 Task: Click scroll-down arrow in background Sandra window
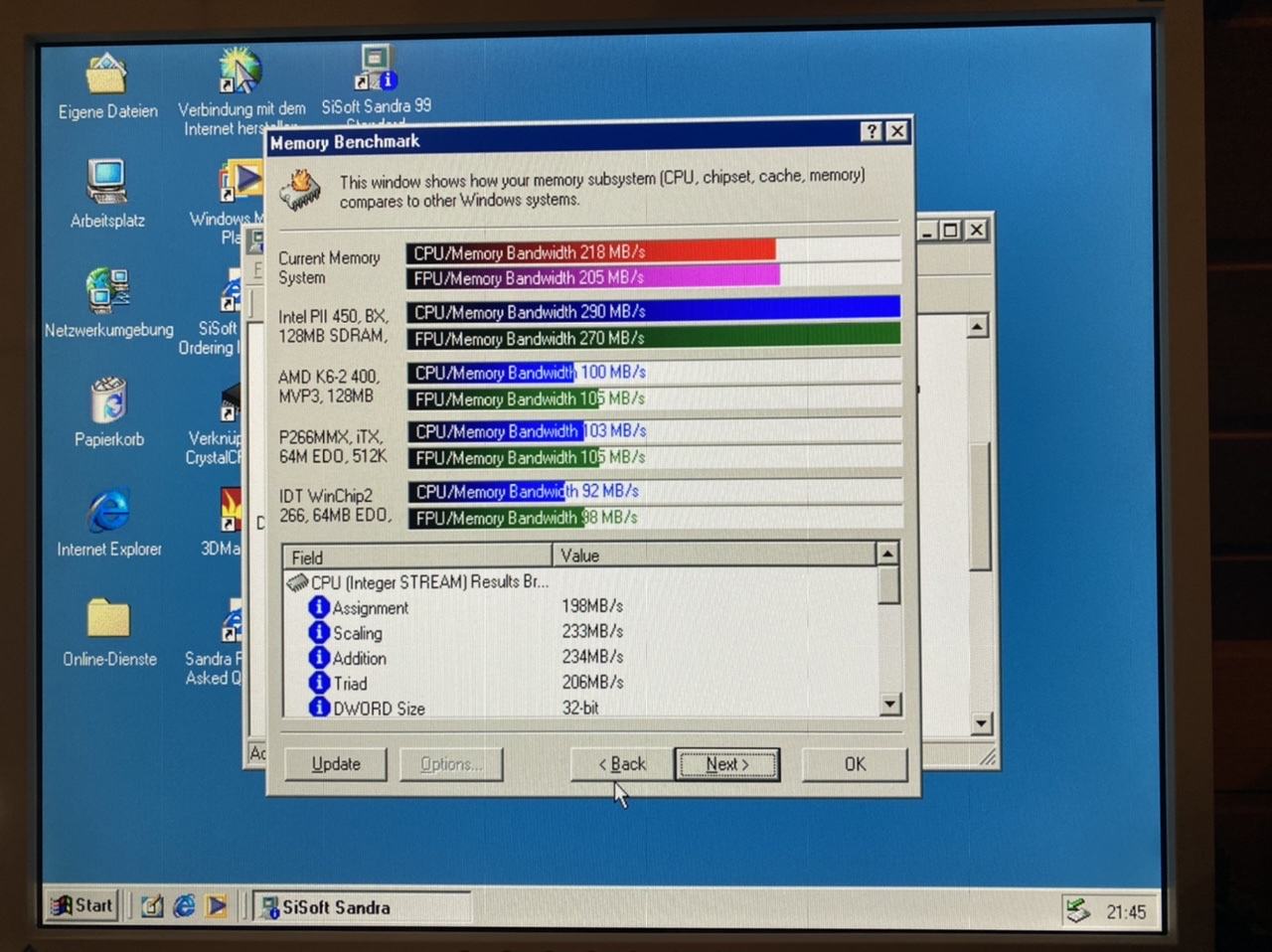981,723
